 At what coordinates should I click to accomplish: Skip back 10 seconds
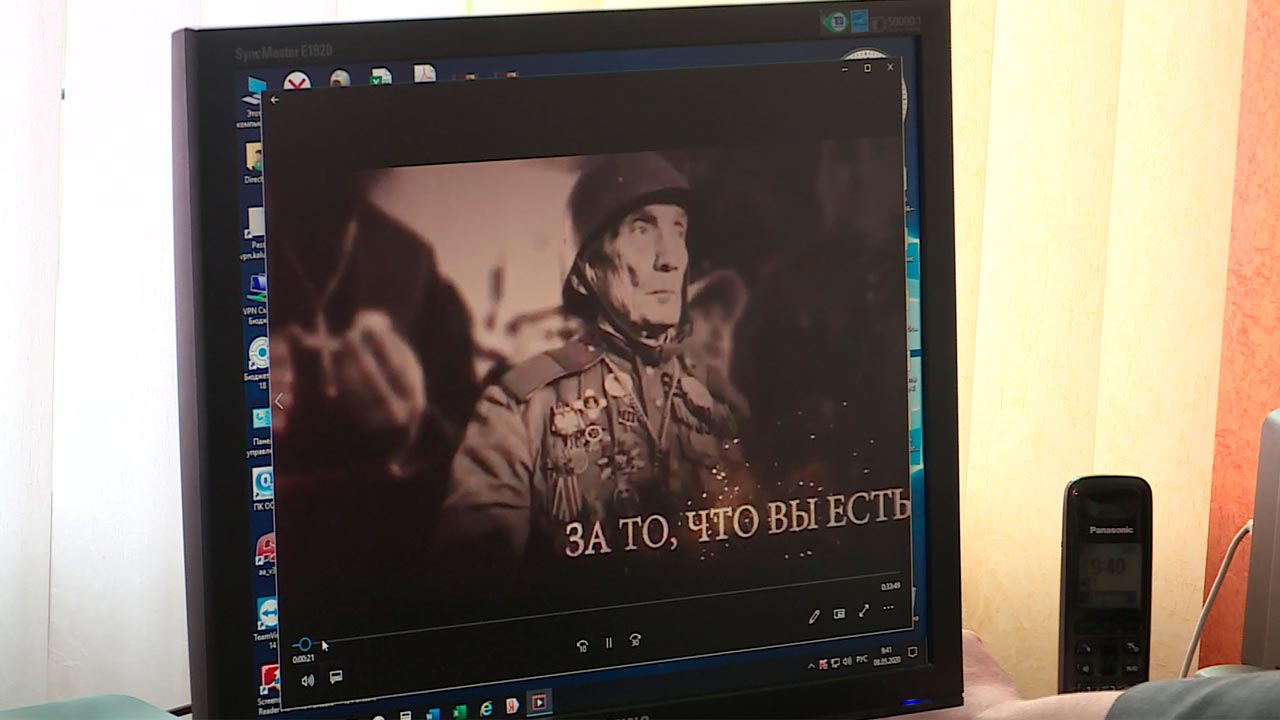(582, 646)
